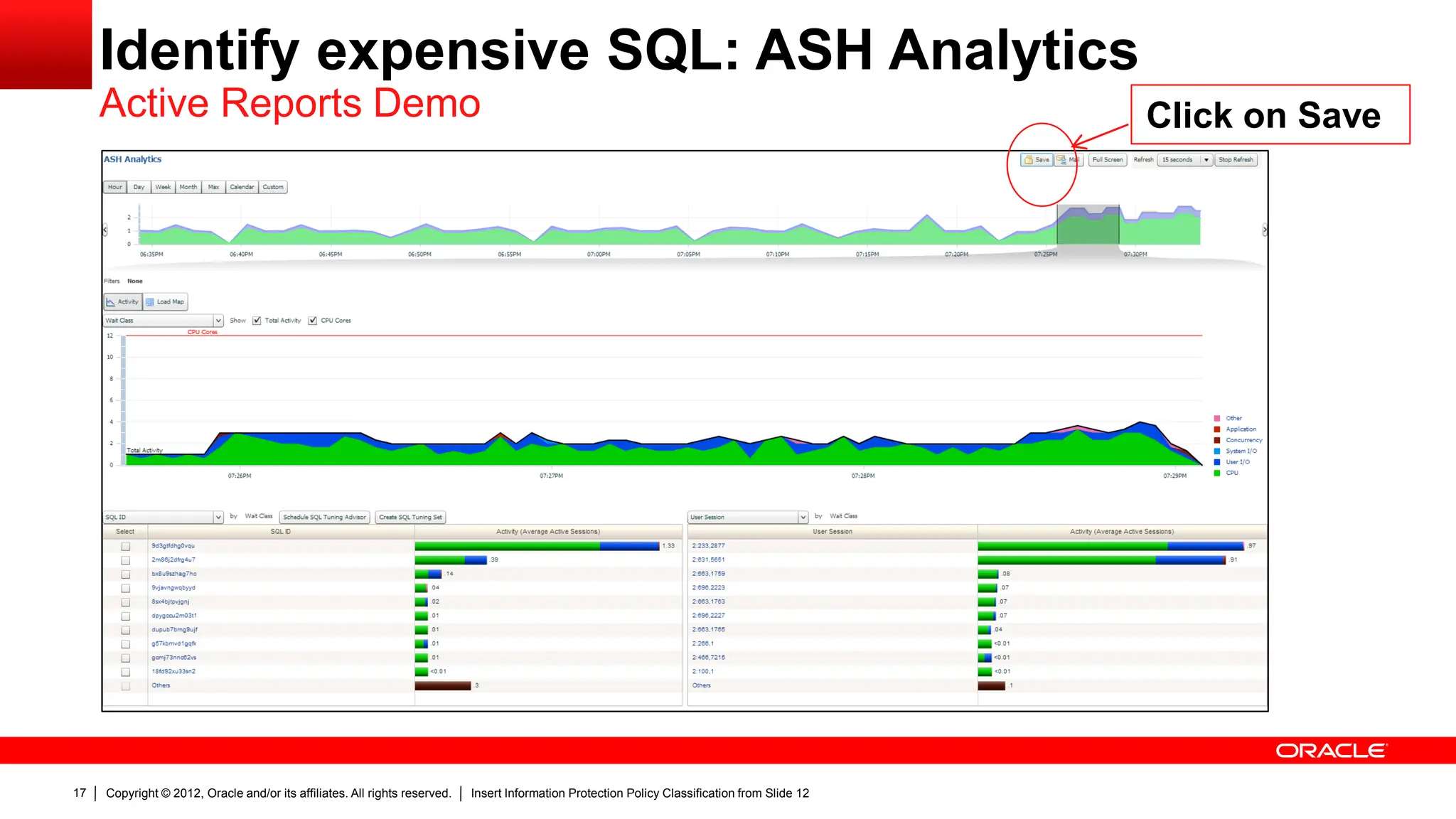Click the shaded time-window selector on overview chart
Image resolution: width=1456 pixels, height=819 pixels.
(x=1088, y=226)
